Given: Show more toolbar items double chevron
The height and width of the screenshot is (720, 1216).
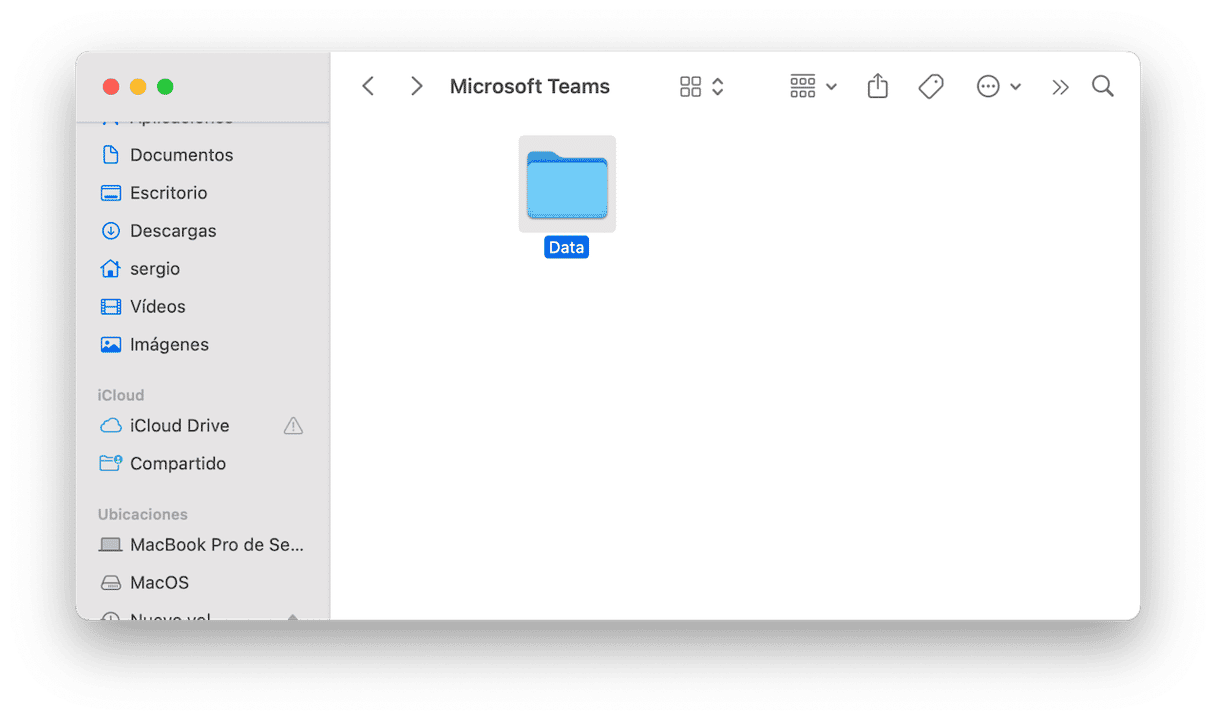Looking at the screenshot, I should (1060, 87).
